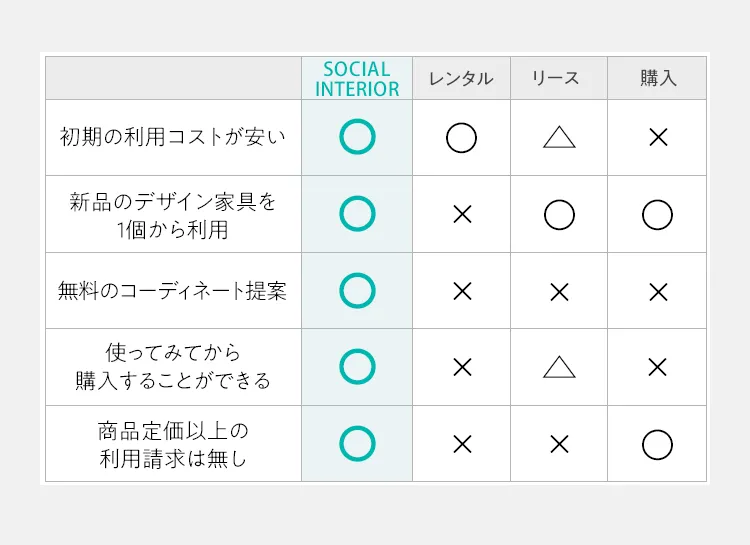Screen dimensions: 750x545
Task: Click the 初期の利用コストが安い row label
Action: tap(173, 137)
